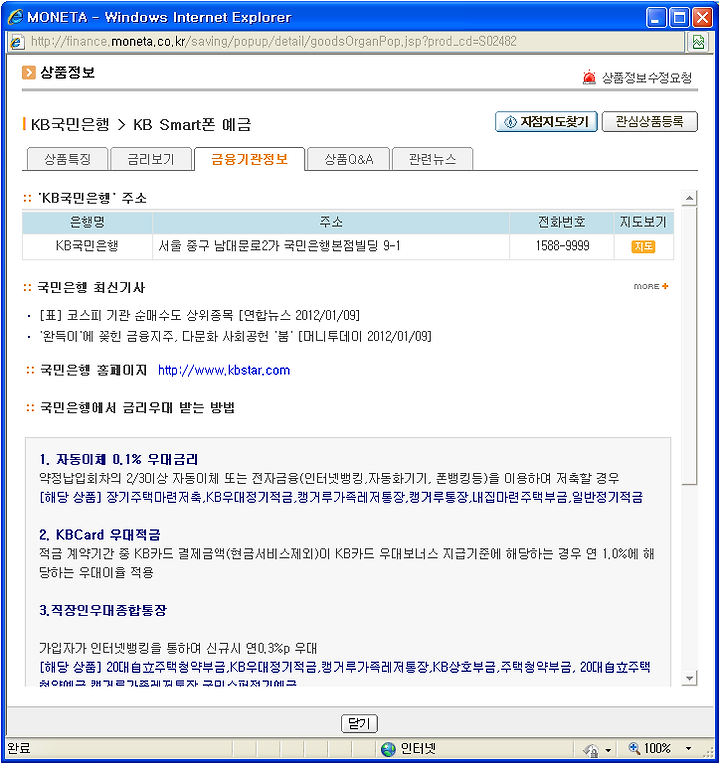Click the 전화번호 column header
The image size is (720, 764).
562,223
